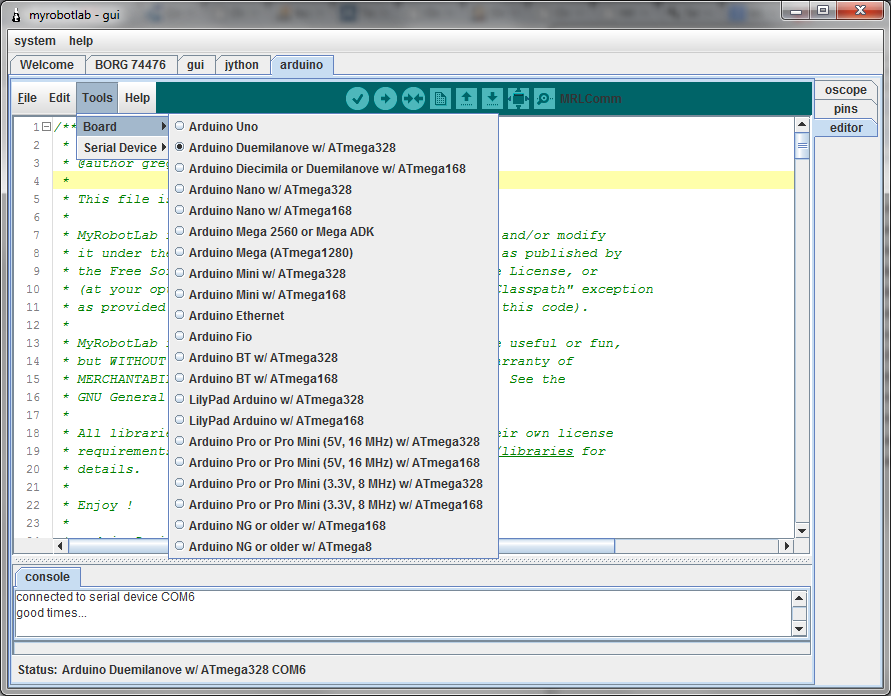Choose Arduino Mega (ATmega1280) board
891x696 pixels.
pyautogui.click(x=334, y=253)
